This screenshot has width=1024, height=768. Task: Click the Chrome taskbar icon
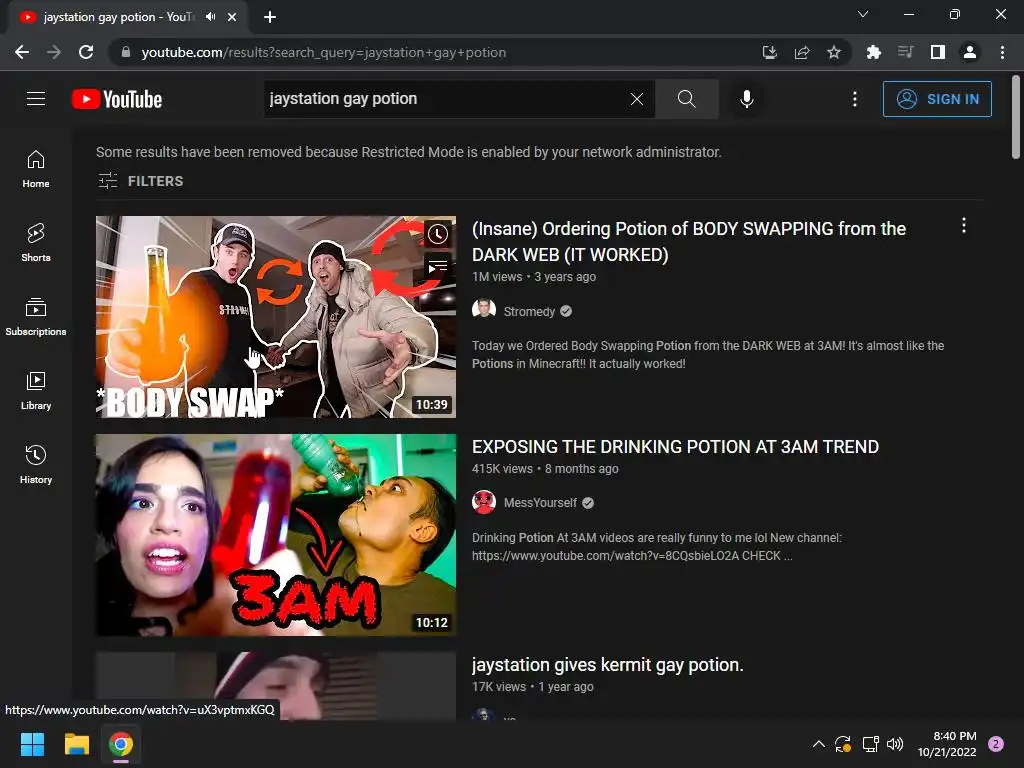click(x=121, y=744)
